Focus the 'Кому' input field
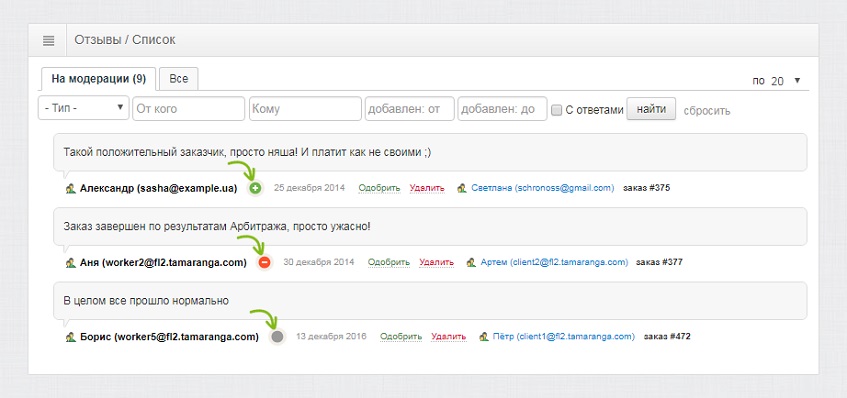Screen dimensions: 847x398 (x=305, y=109)
